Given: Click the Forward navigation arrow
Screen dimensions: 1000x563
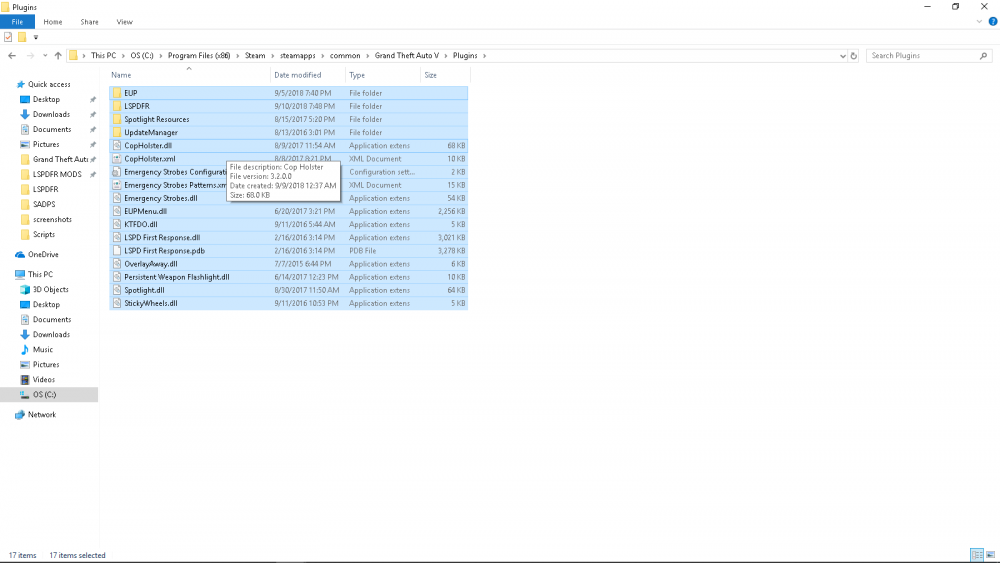Looking at the screenshot, I should point(30,55).
